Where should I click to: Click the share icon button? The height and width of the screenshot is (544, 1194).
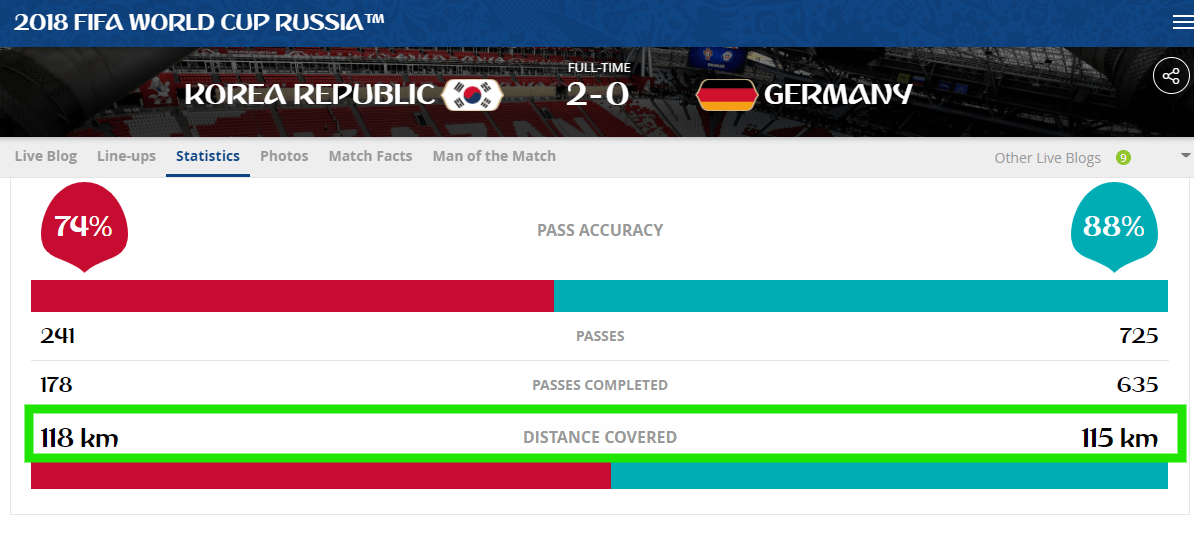click(1171, 76)
